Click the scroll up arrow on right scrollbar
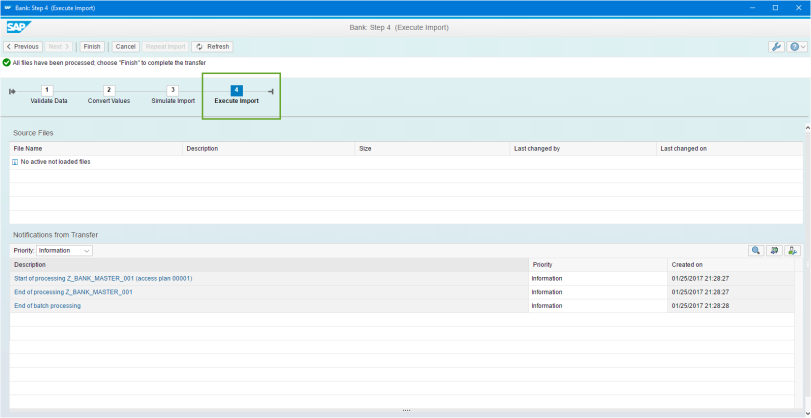The image size is (811, 418). tap(807, 127)
